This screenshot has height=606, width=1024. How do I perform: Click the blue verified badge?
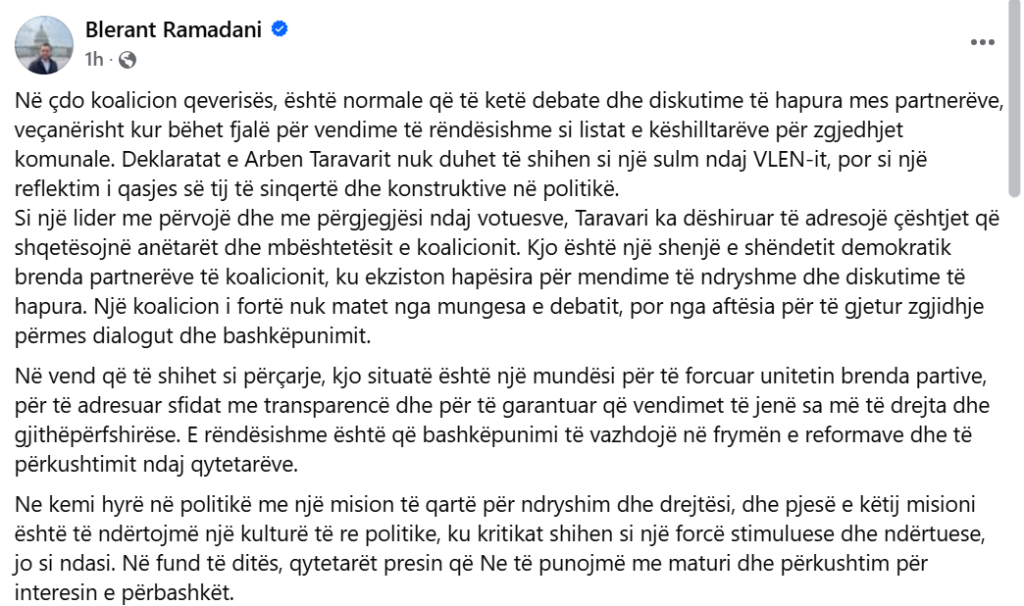(x=280, y=29)
